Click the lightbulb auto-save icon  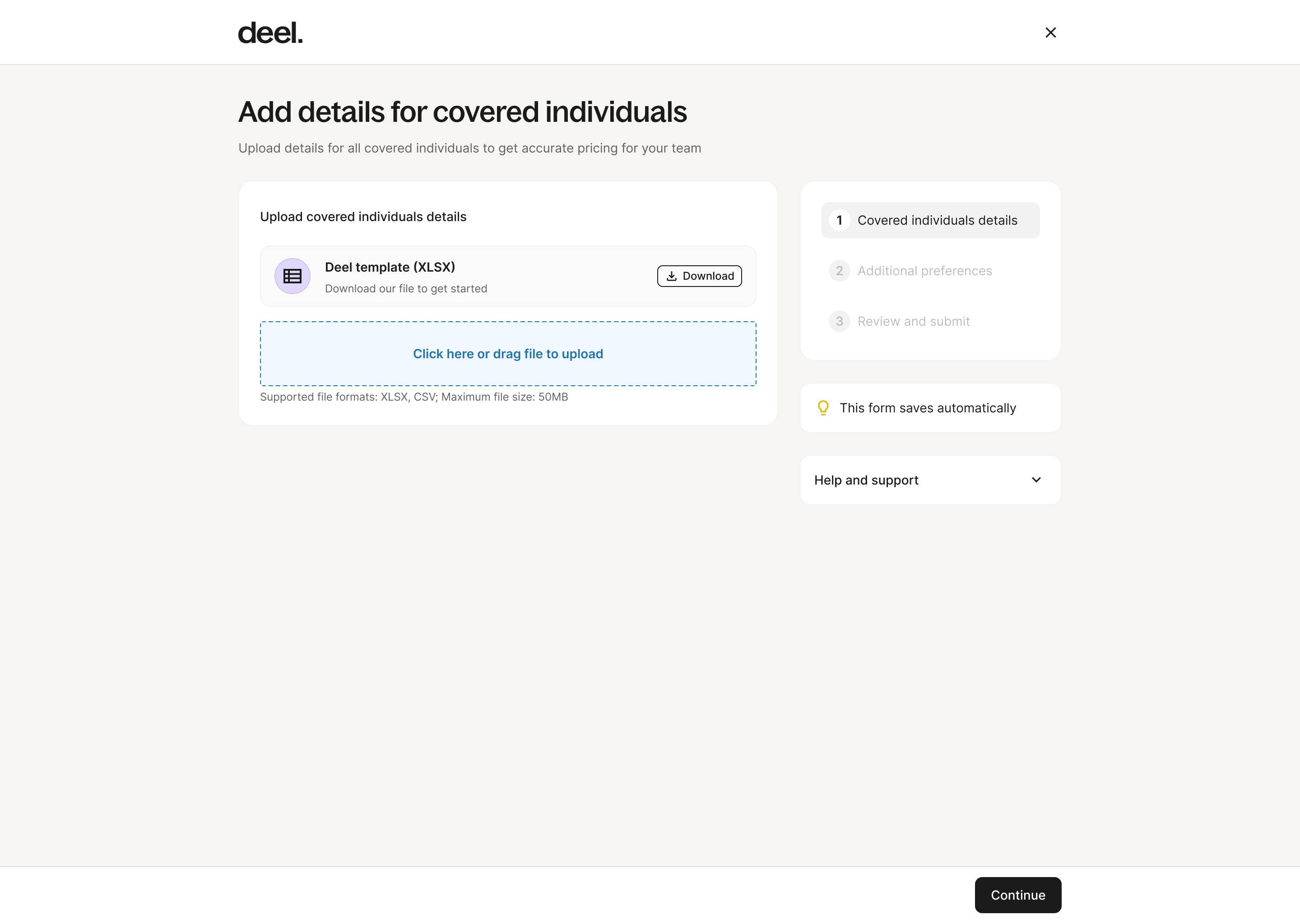pos(823,408)
